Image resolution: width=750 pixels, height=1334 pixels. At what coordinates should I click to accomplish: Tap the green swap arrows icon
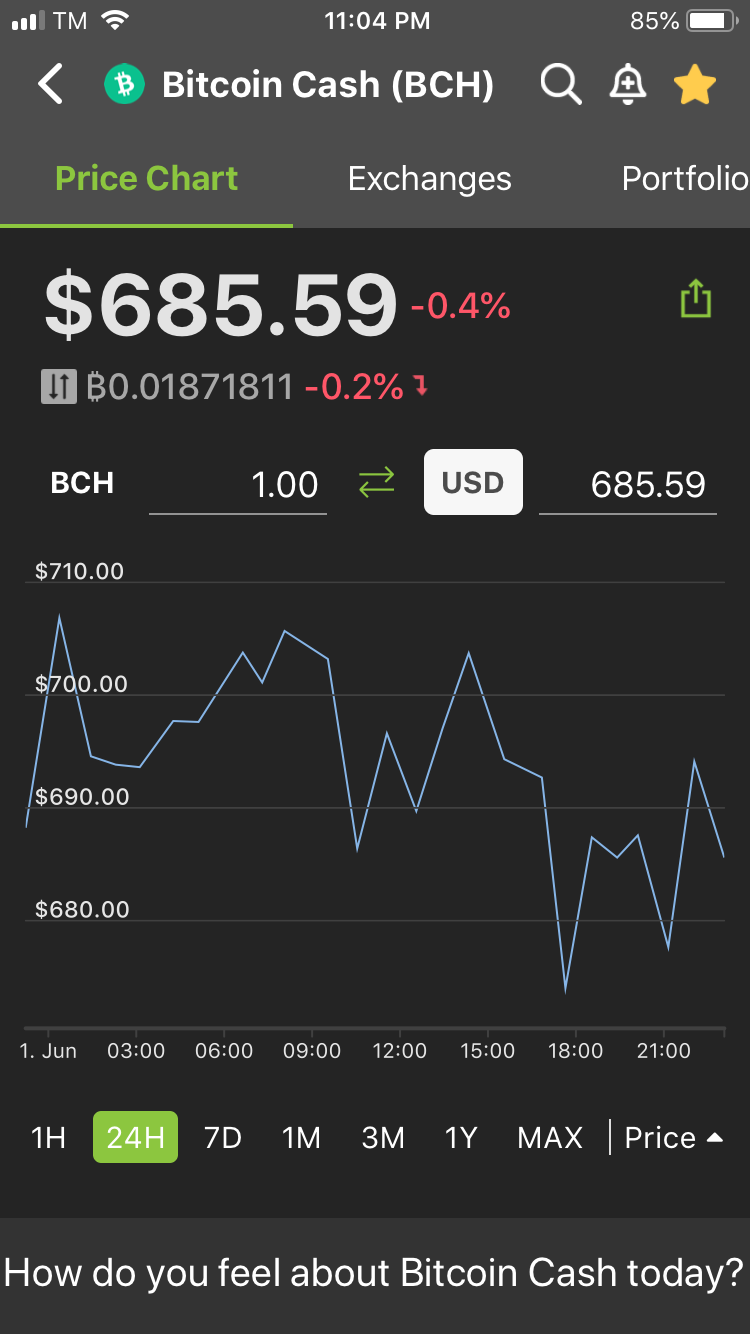pyautogui.click(x=377, y=483)
